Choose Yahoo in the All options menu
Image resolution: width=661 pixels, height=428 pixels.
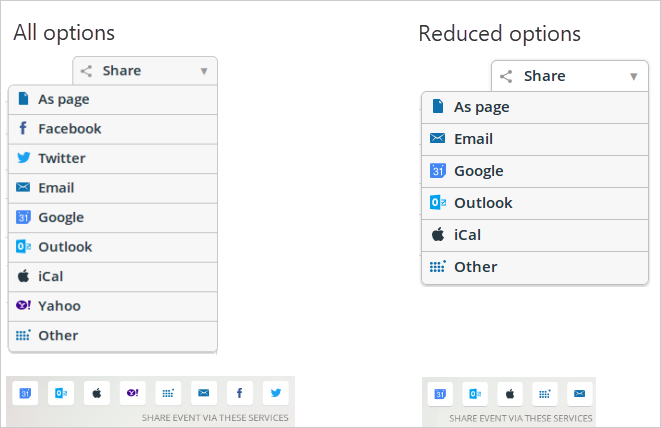coord(113,306)
